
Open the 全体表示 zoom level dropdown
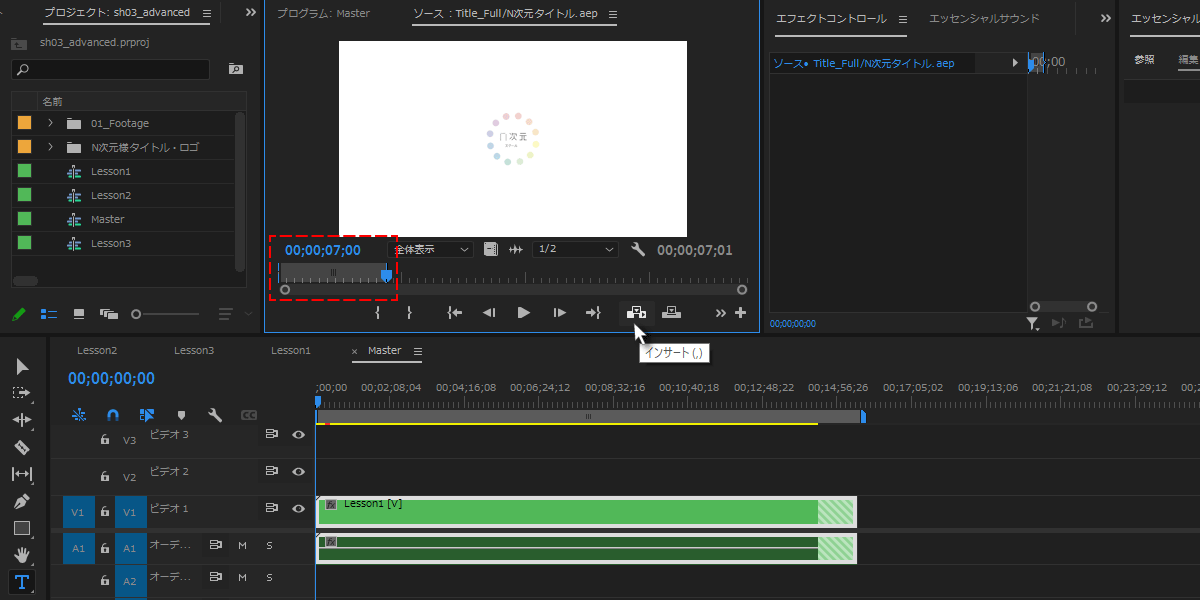(x=431, y=249)
